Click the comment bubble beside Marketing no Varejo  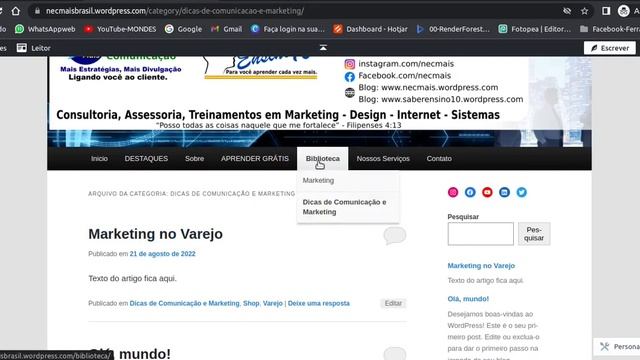[395, 236]
